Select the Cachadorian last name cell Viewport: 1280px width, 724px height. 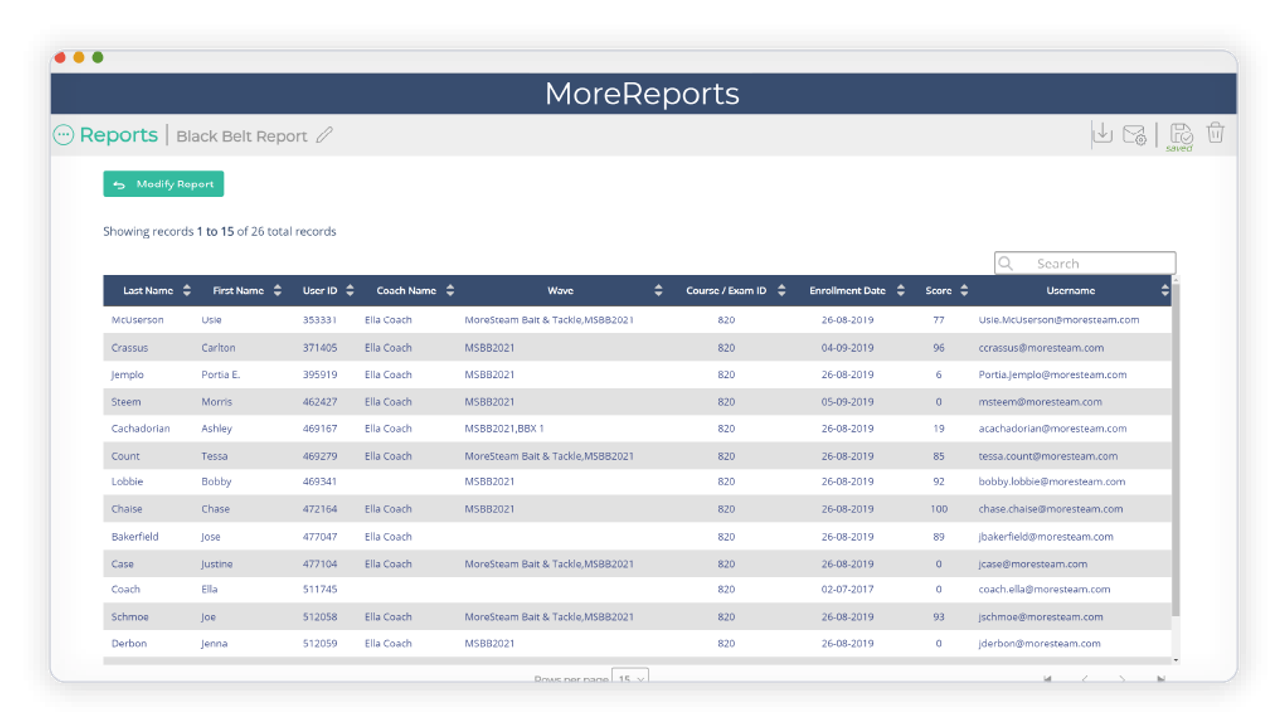(140, 428)
